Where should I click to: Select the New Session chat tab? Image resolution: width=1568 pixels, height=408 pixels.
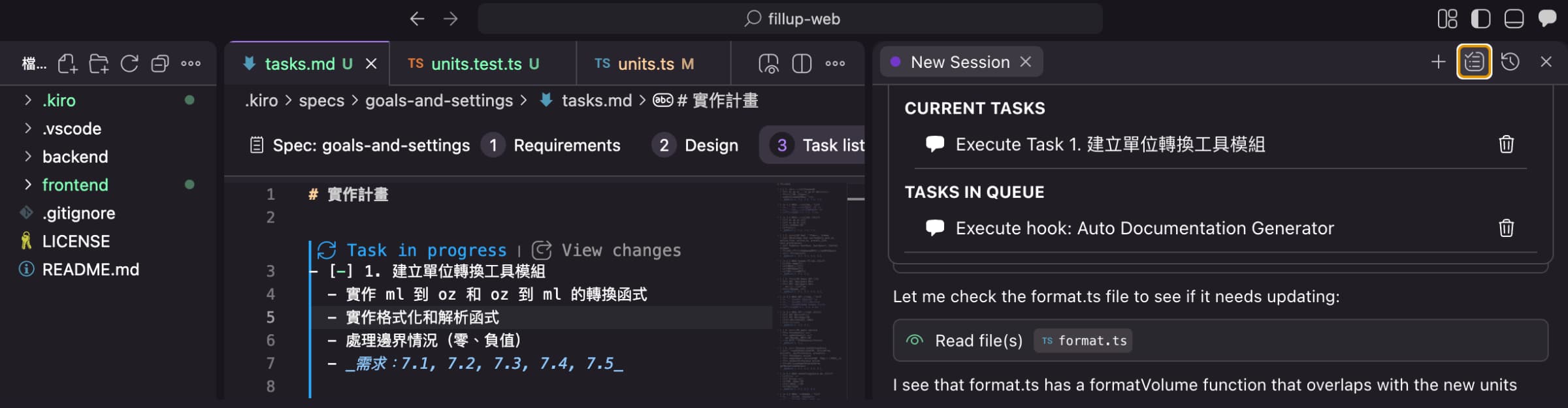coord(960,62)
